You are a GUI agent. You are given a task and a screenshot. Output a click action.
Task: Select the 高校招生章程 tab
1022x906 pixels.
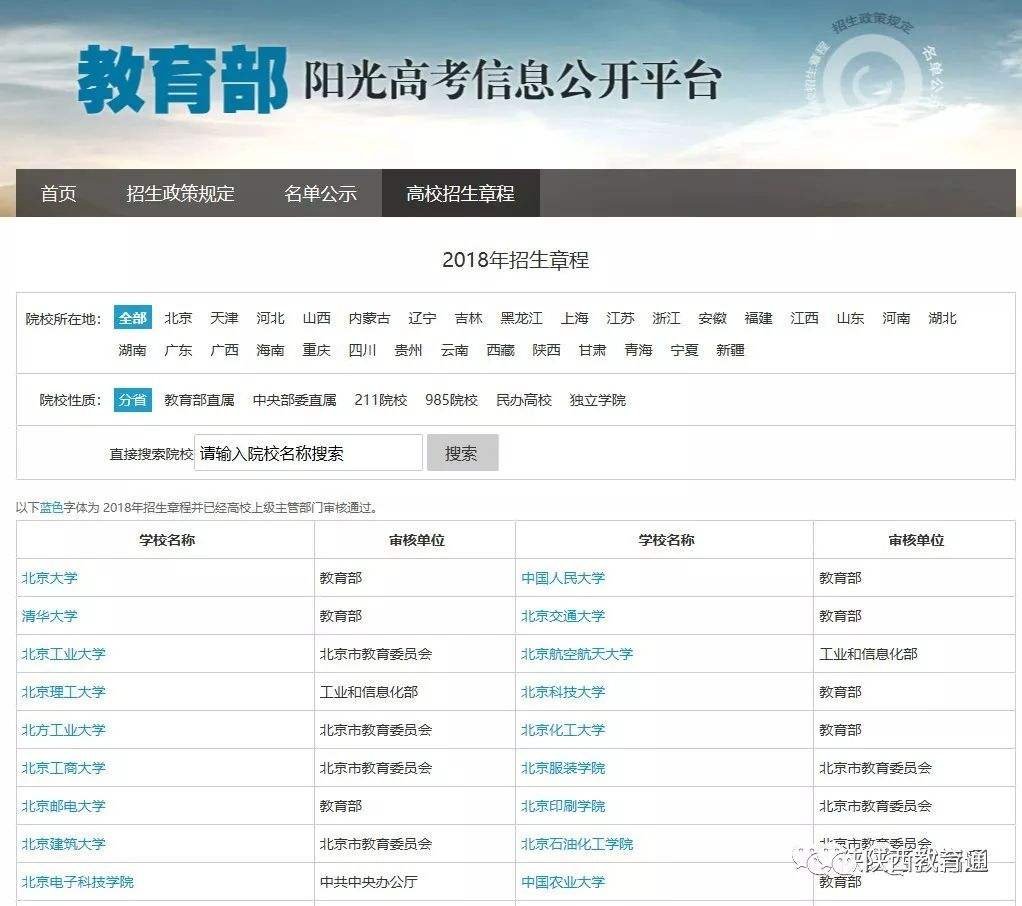point(461,194)
